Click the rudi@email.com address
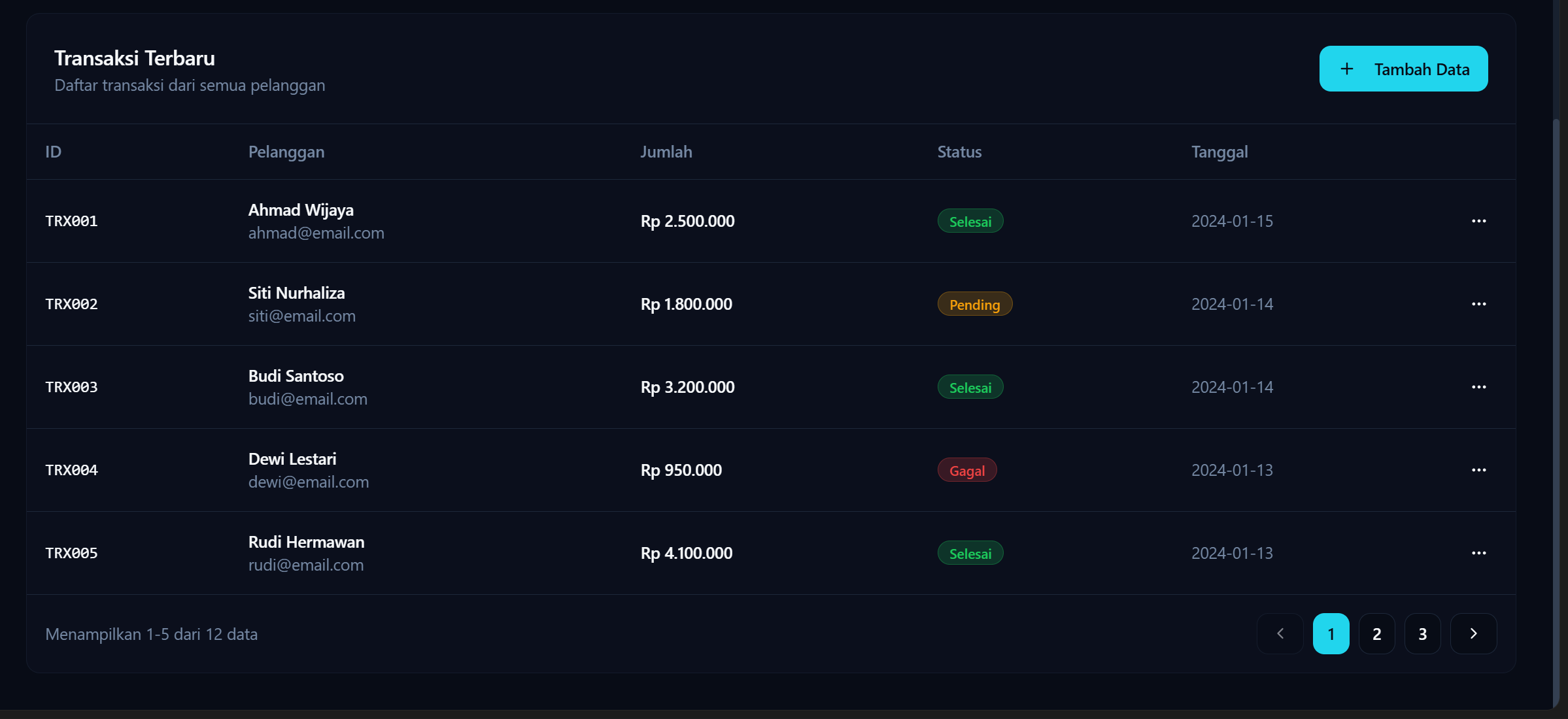Screen dimensions: 1568x719 305,565
